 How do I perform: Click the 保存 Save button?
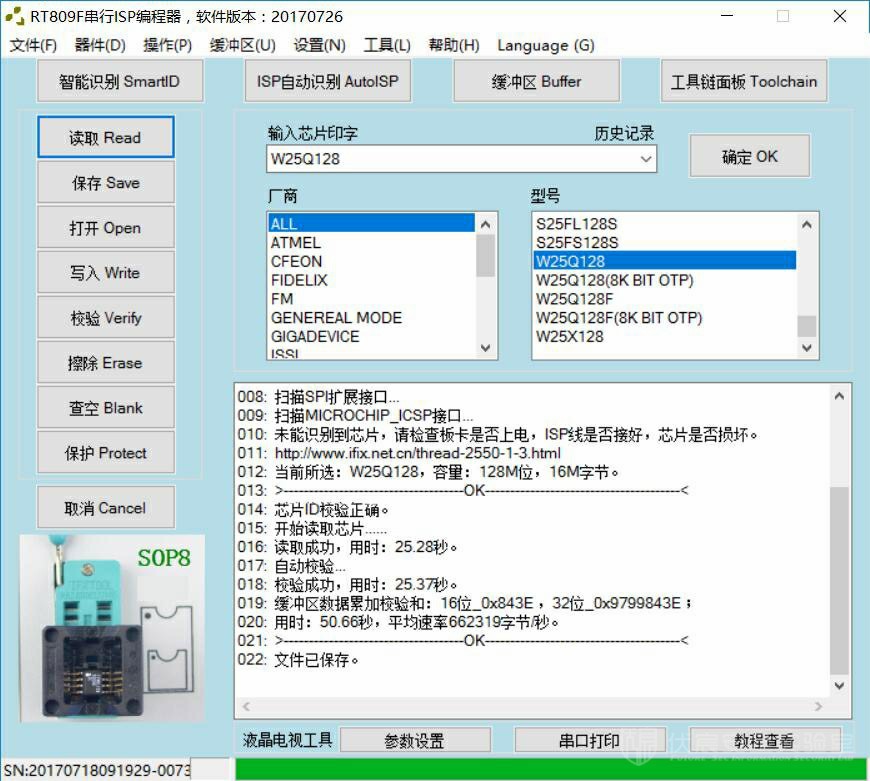tap(105, 182)
